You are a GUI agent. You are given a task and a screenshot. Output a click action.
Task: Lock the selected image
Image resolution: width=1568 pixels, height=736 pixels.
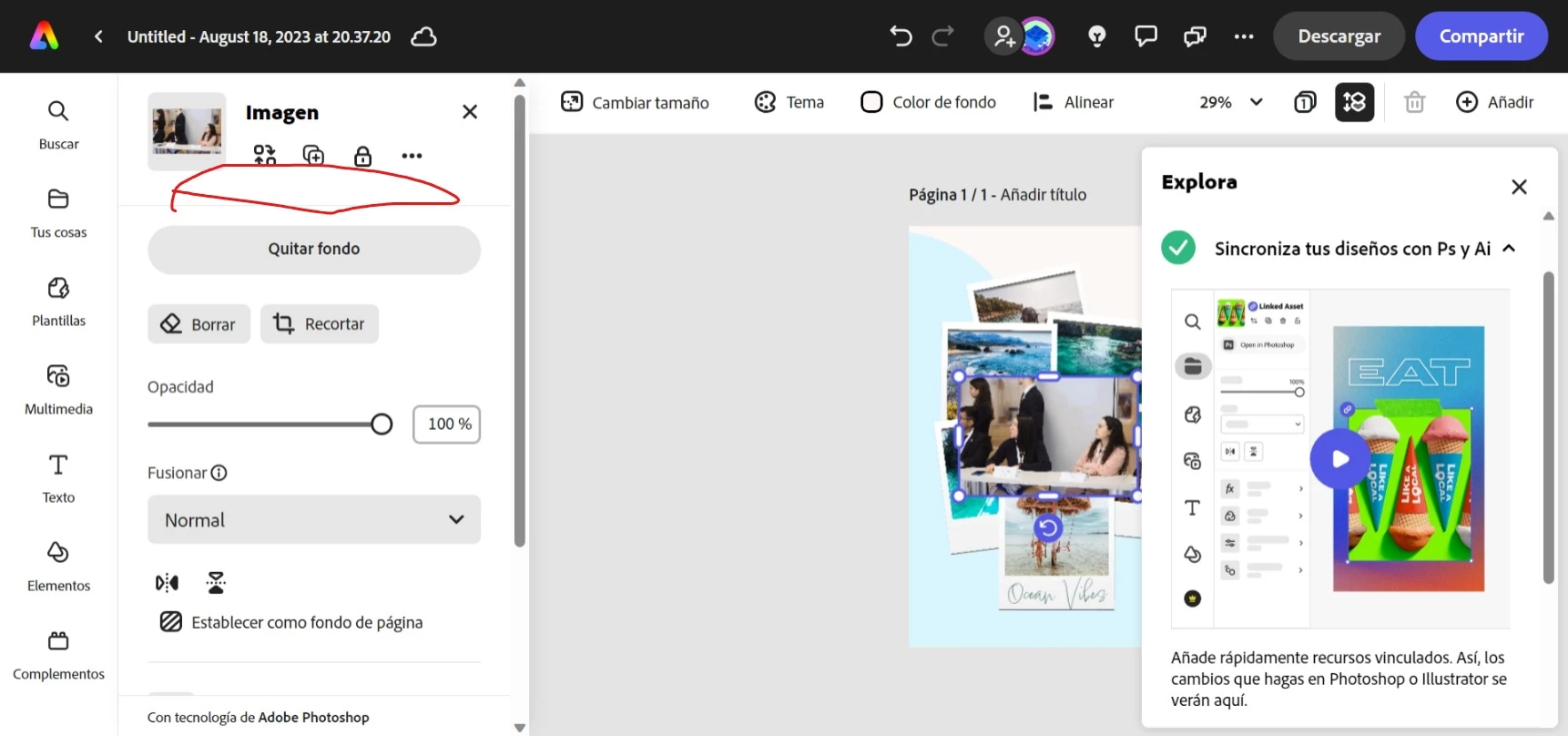click(x=362, y=156)
